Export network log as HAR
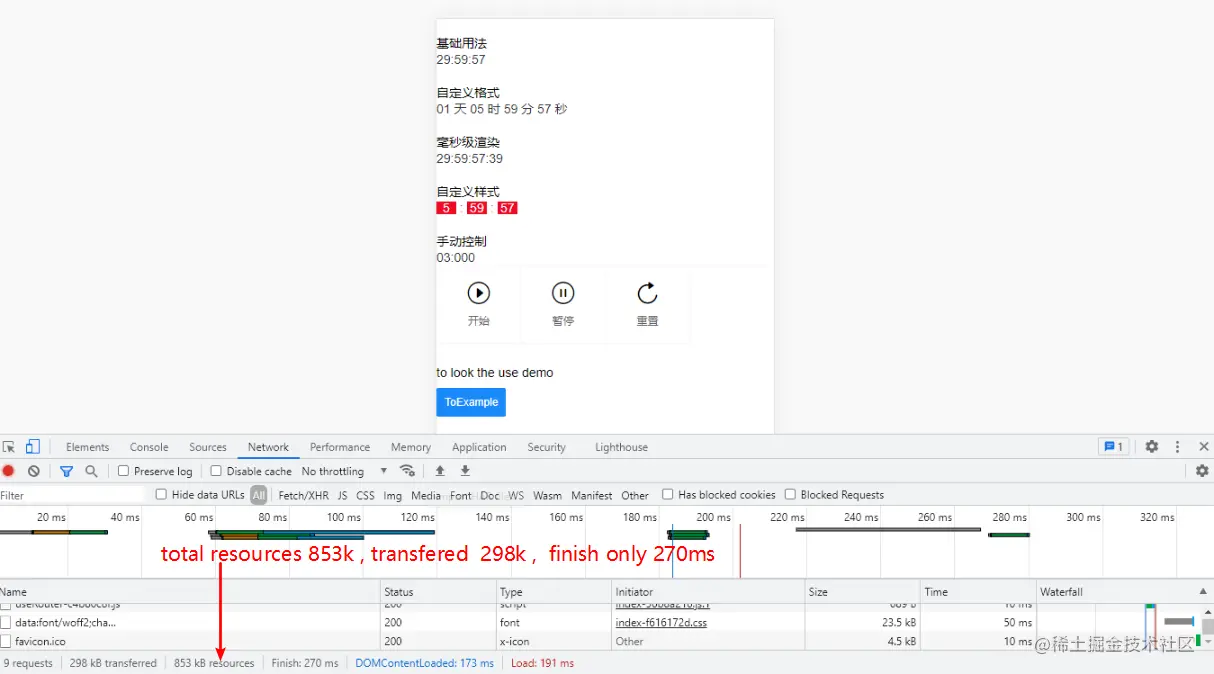This screenshot has height=674, width=1214. coord(464,470)
